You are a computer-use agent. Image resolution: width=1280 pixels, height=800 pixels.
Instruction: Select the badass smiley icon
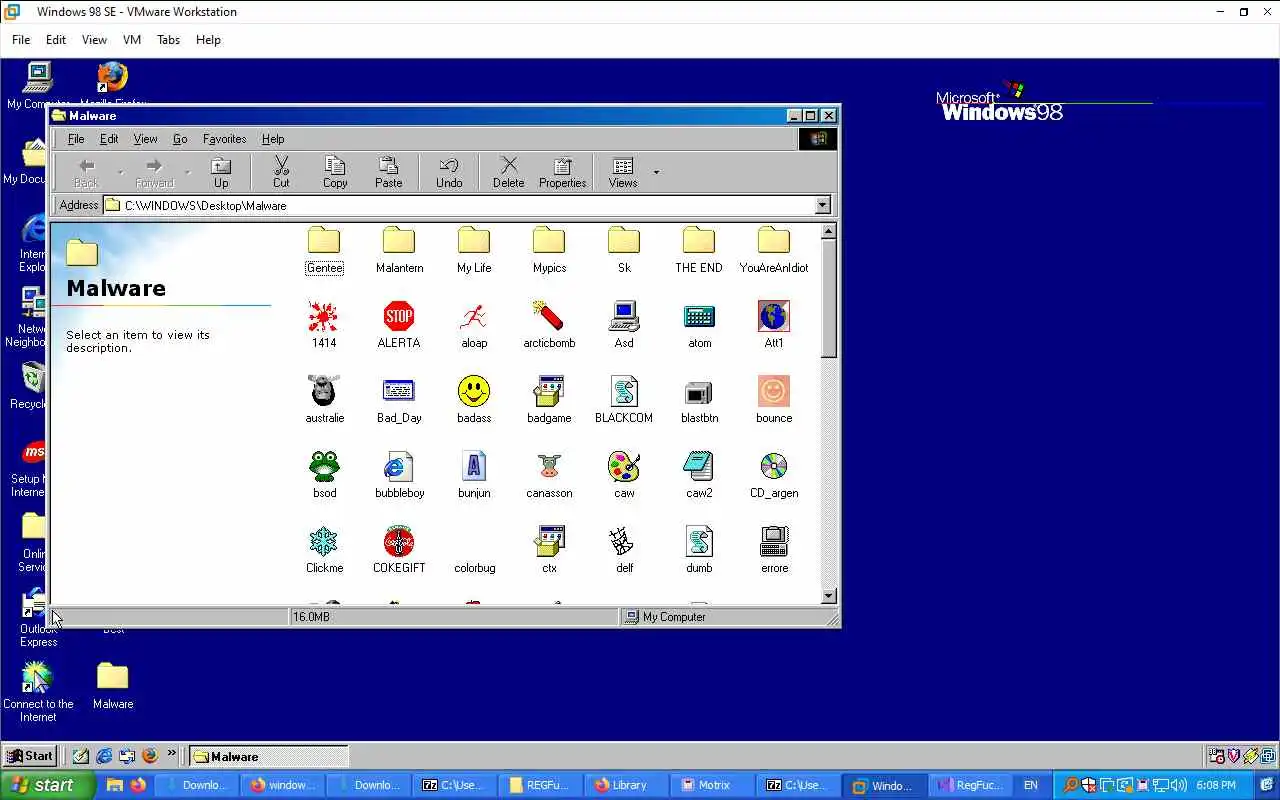click(474, 391)
